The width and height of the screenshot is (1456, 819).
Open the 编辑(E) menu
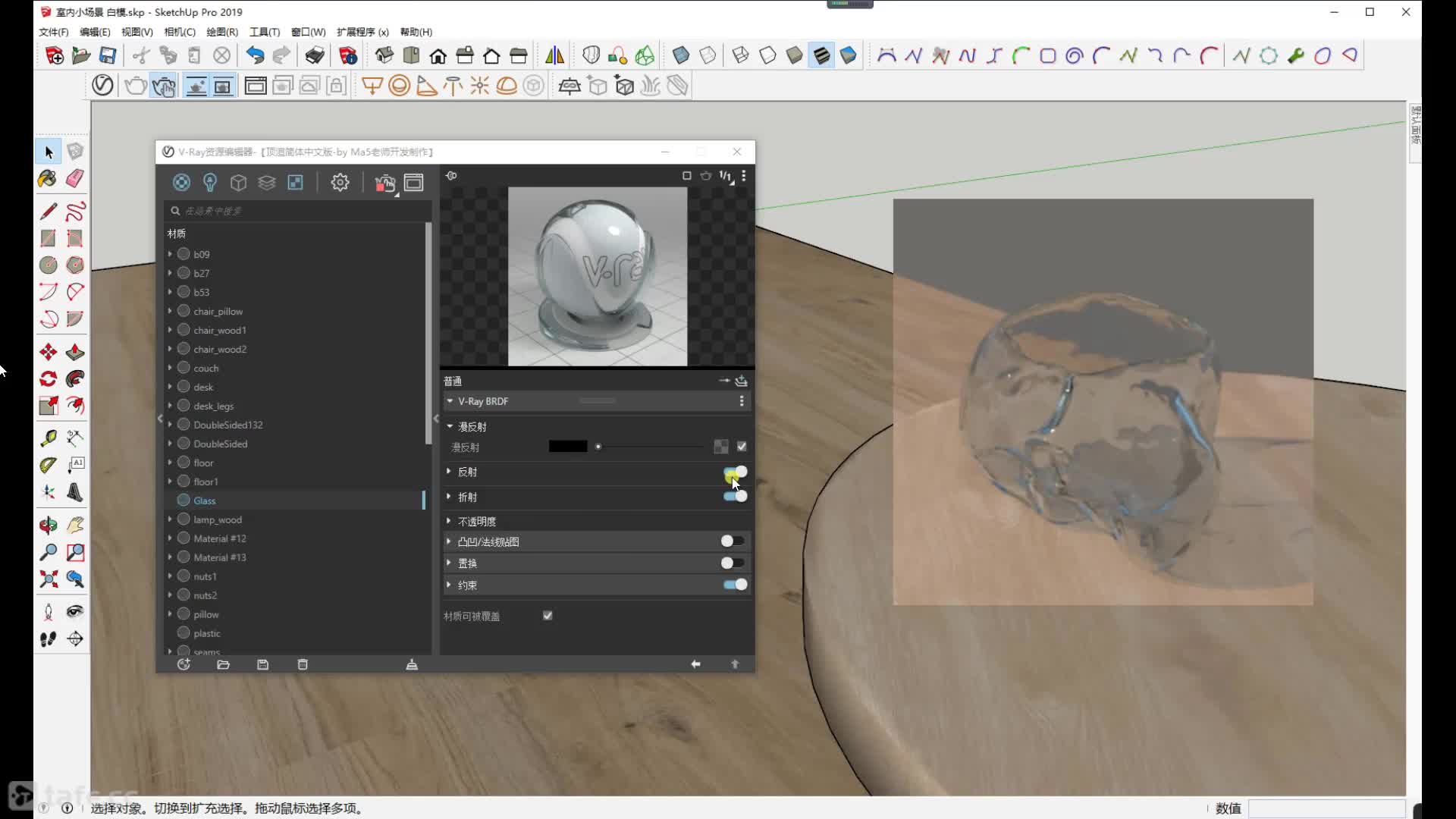tap(95, 32)
